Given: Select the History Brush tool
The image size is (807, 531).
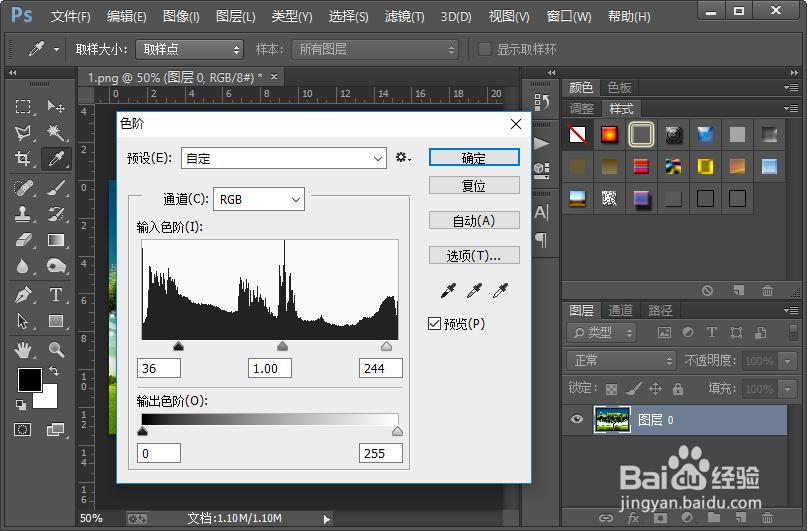Looking at the screenshot, I should click(x=56, y=214).
